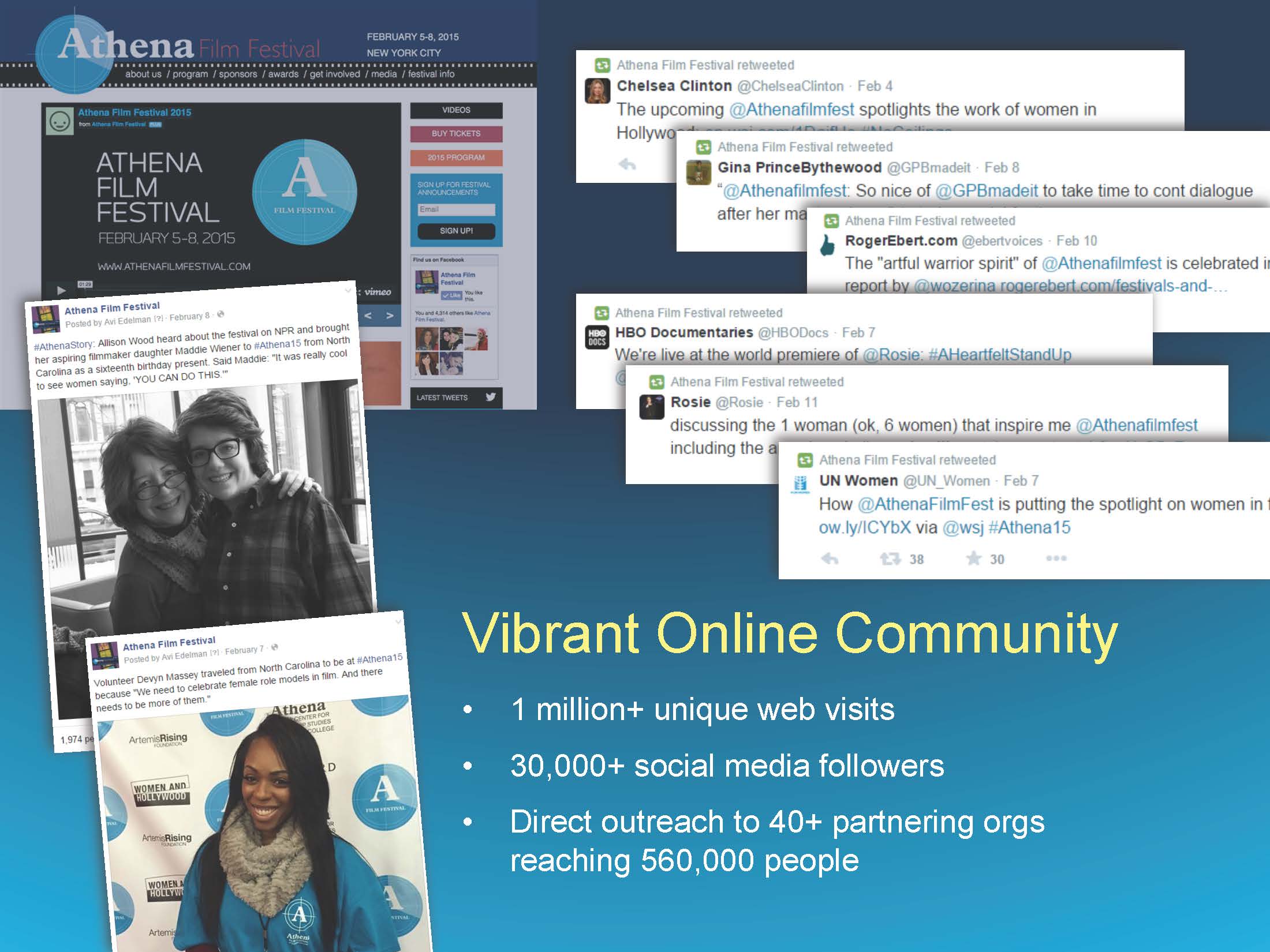Retweet the UN Women tweet
The height and width of the screenshot is (952, 1270).
(890, 559)
